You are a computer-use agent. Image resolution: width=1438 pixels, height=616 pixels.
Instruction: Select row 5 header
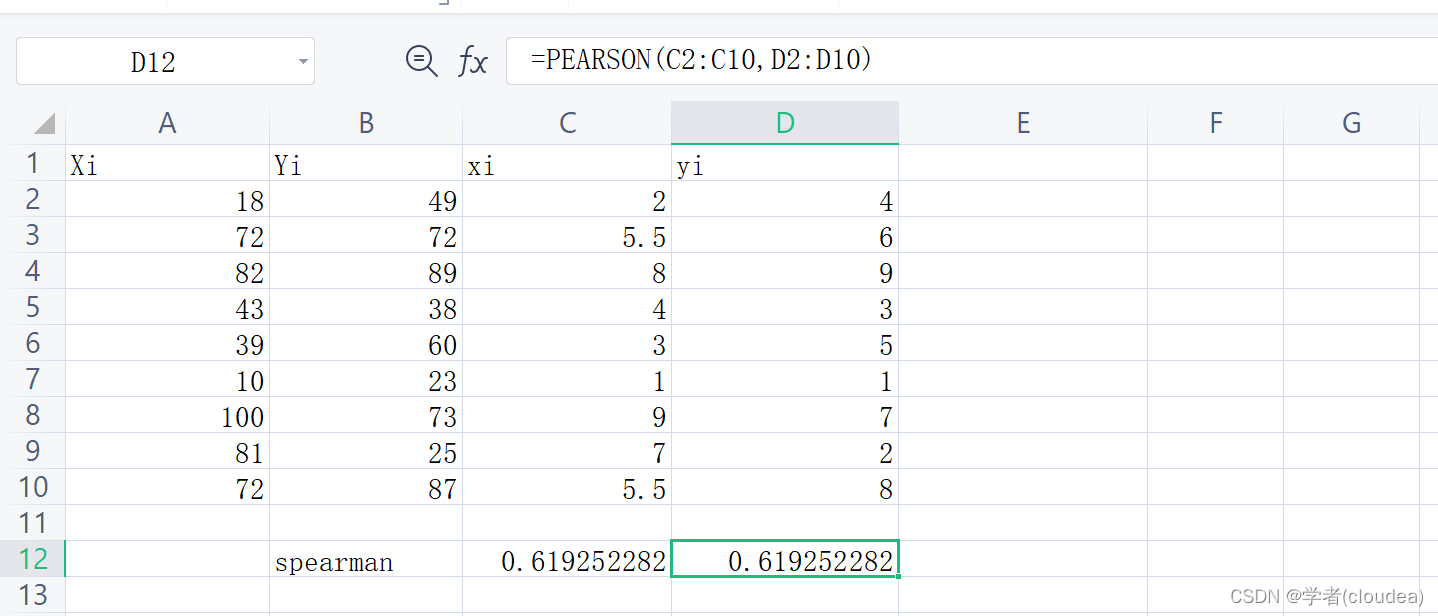[33, 307]
